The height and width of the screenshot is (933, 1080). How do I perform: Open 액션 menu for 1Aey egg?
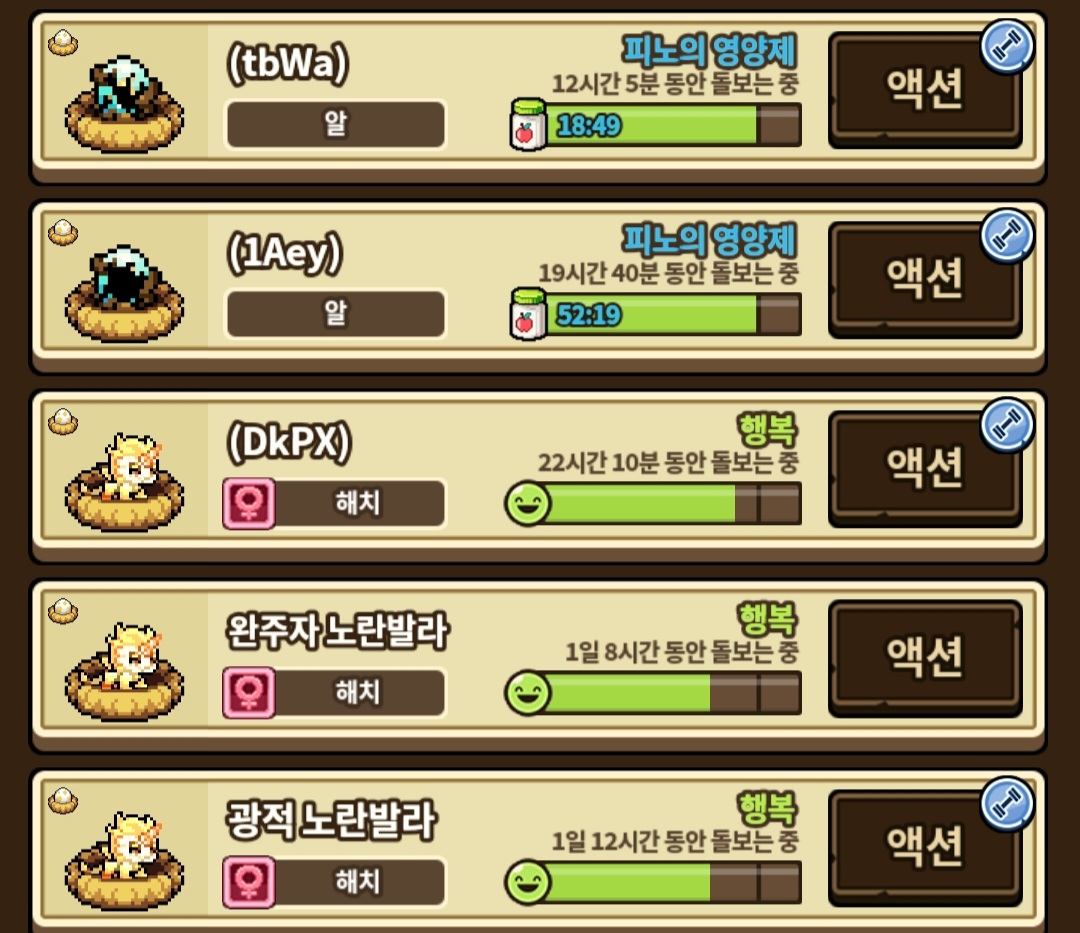[924, 279]
